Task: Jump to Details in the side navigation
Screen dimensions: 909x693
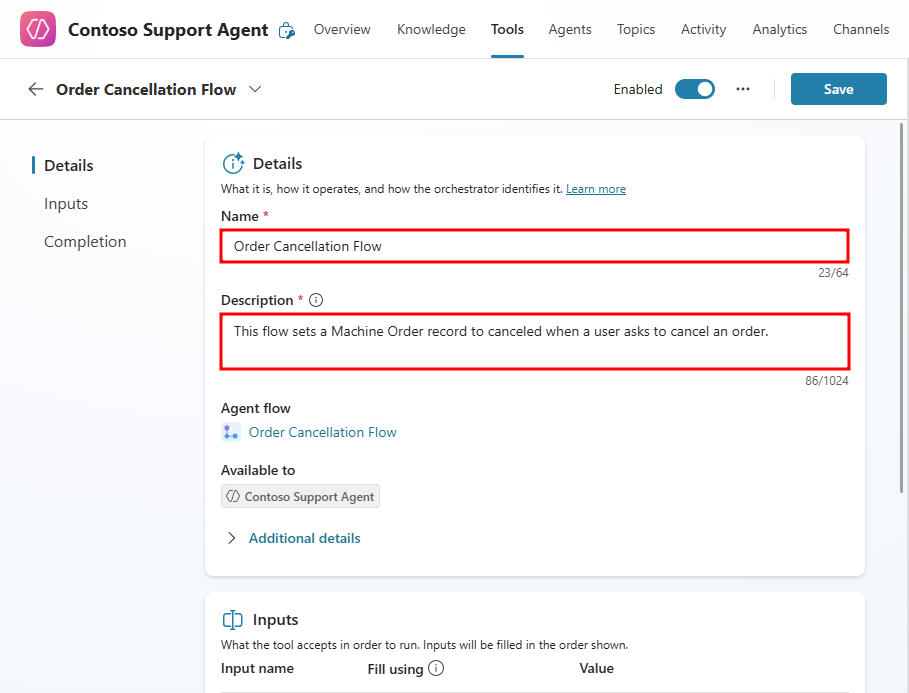Action: click(x=68, y=165)
